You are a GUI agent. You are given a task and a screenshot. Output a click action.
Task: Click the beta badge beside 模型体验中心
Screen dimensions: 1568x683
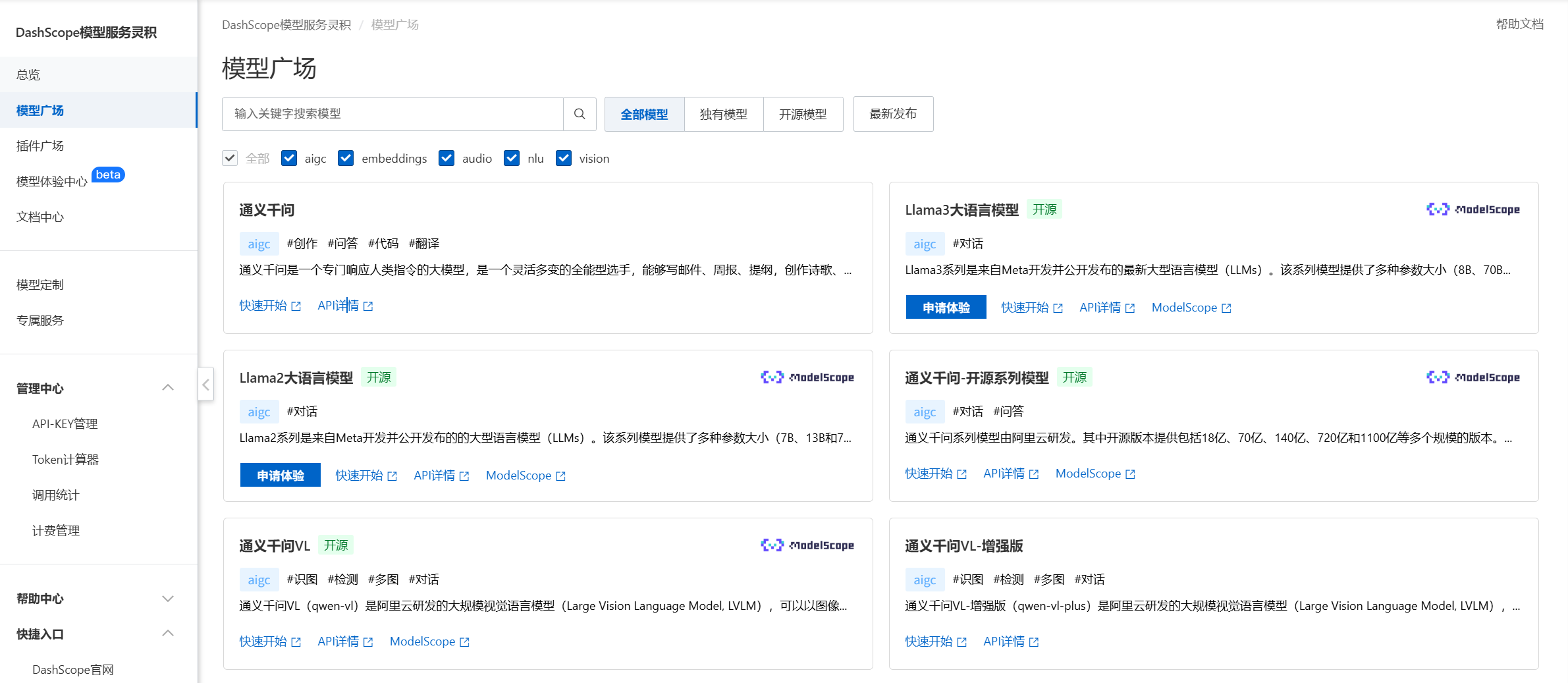click(108, 175)
